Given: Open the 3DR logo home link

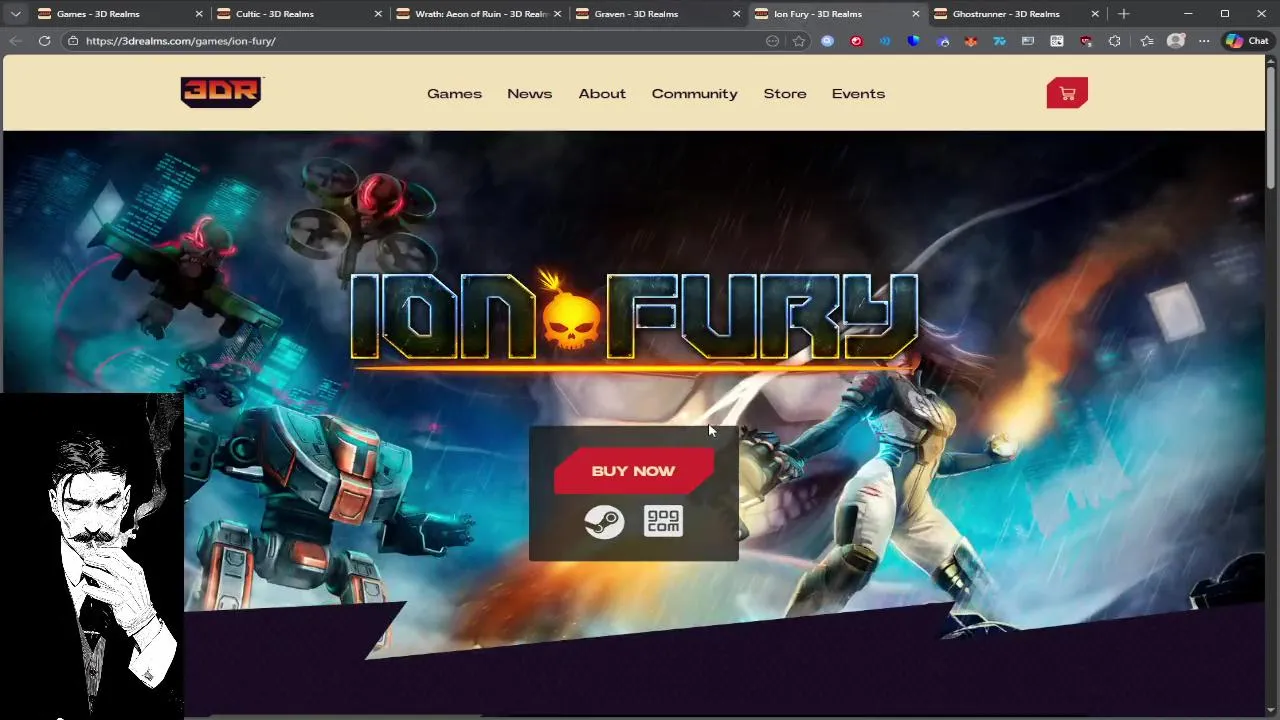Looking at the screenshot, I should [x=221, y=92].
